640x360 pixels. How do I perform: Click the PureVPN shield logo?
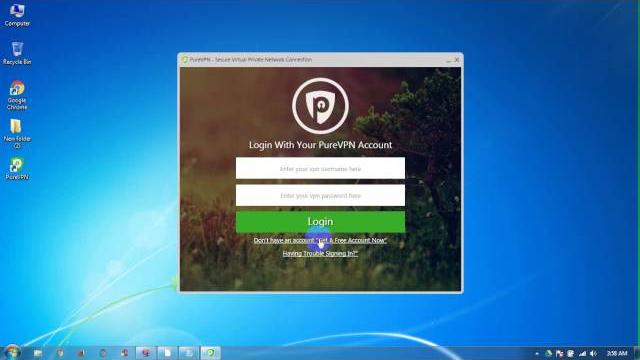click(320, 106)
